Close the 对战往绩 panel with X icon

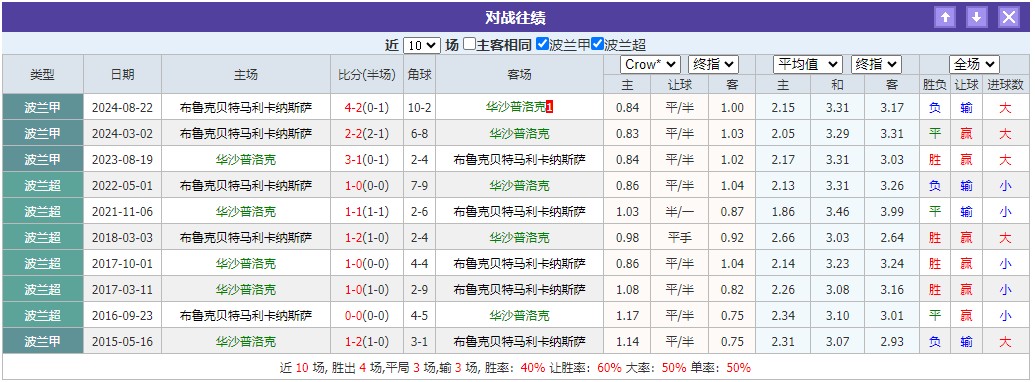[x=1009, y=17]
